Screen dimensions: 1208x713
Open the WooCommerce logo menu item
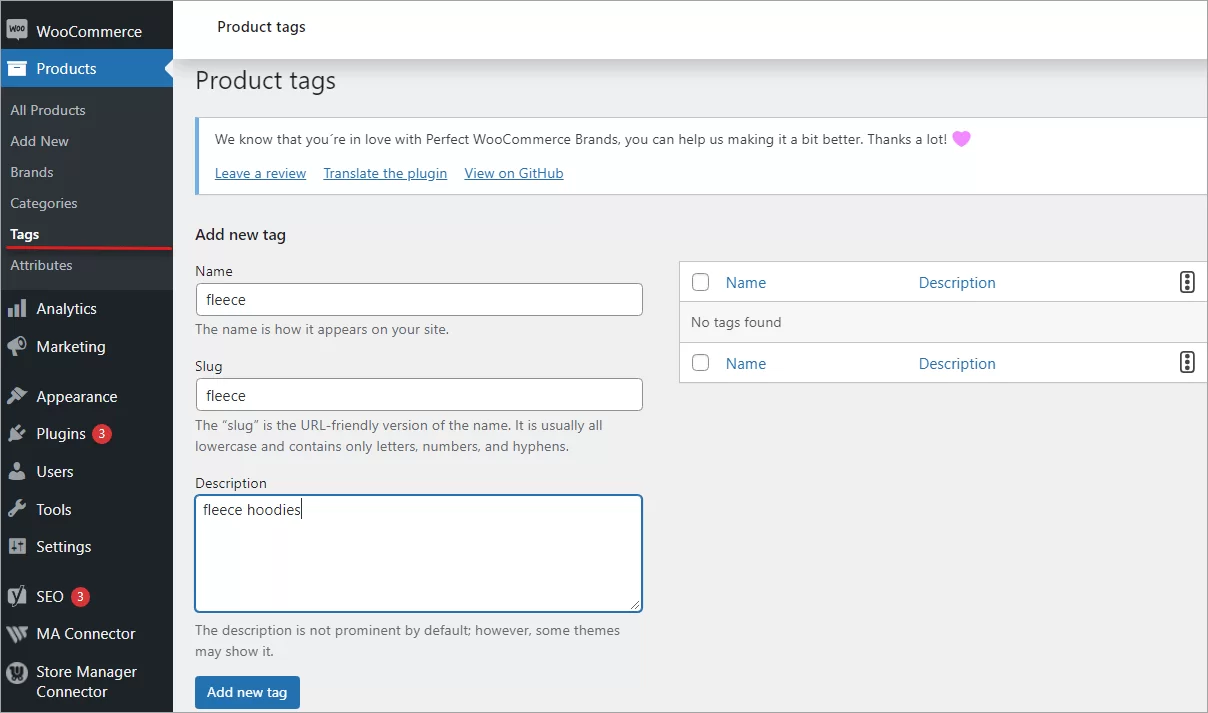(18, 30)
